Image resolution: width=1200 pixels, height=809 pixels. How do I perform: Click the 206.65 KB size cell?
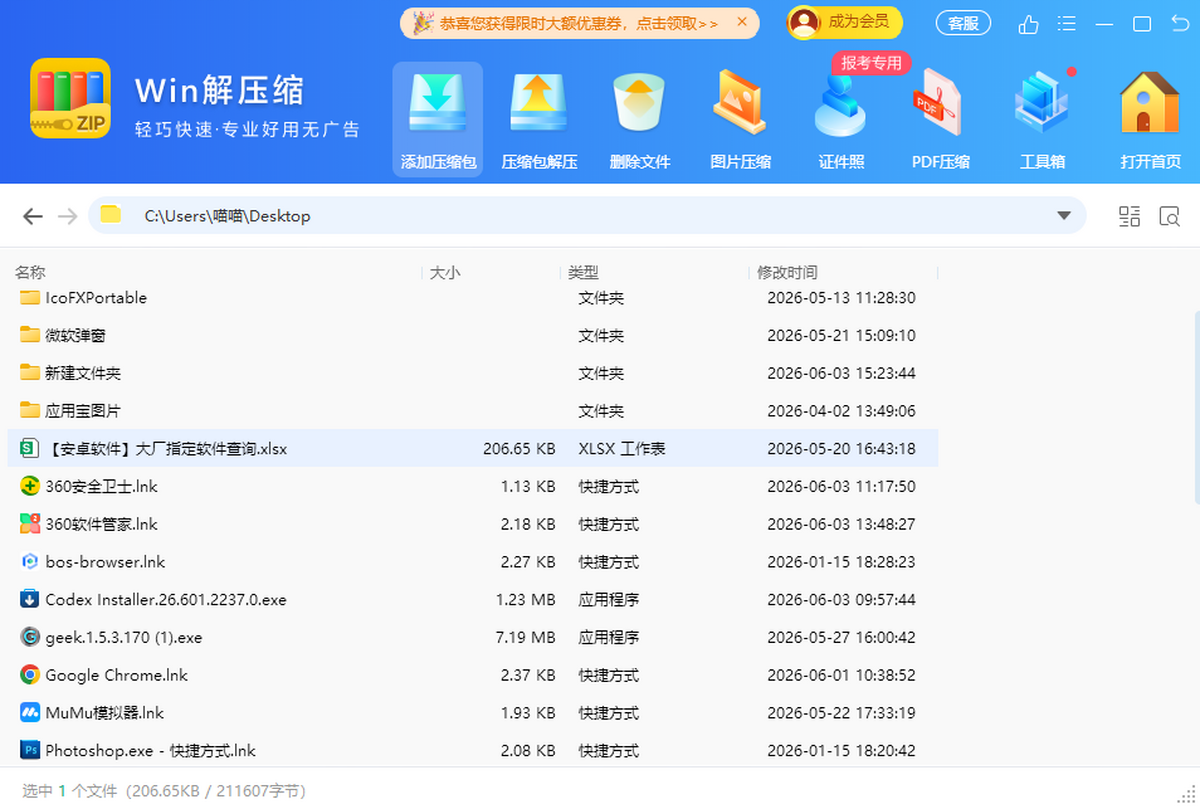(519, 449)
